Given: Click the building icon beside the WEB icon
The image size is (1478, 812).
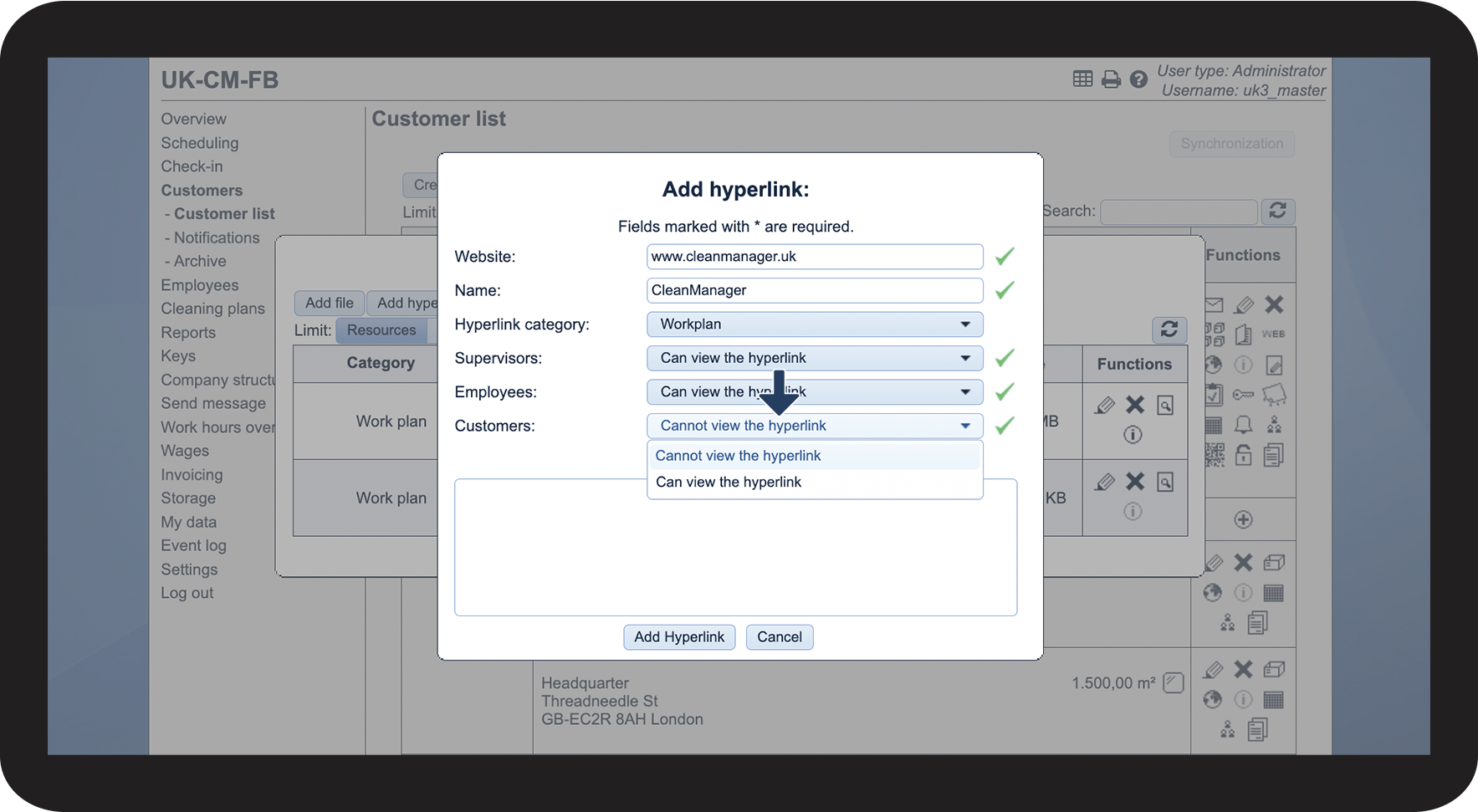Looking at the screenshot, I should click(1243, 335).
